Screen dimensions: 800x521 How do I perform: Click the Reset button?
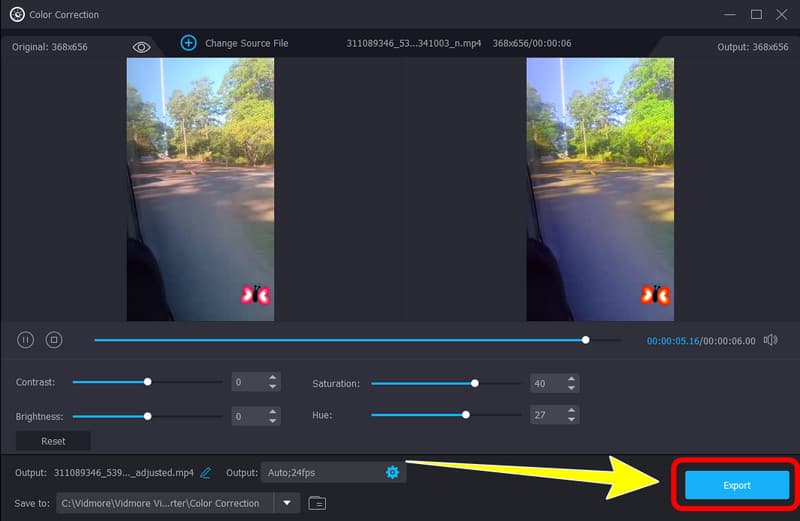pyautogui.click(x=53, y=441)
